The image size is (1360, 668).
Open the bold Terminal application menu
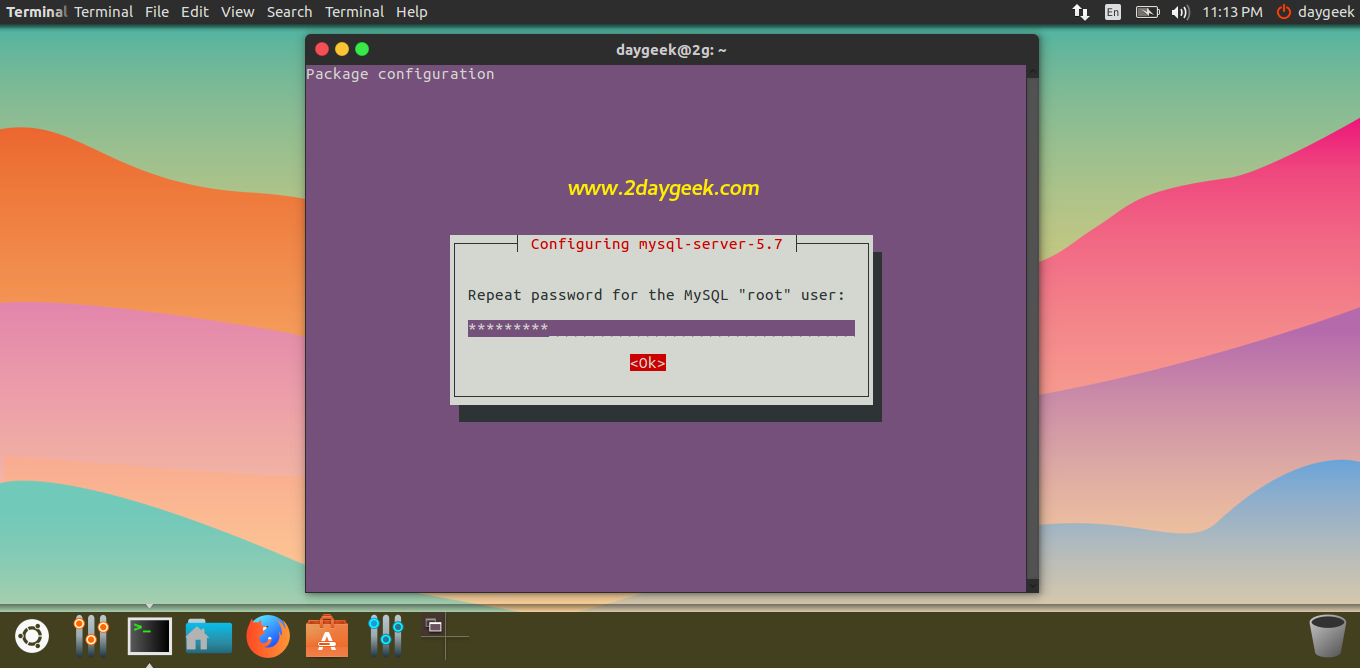[37, 12]
